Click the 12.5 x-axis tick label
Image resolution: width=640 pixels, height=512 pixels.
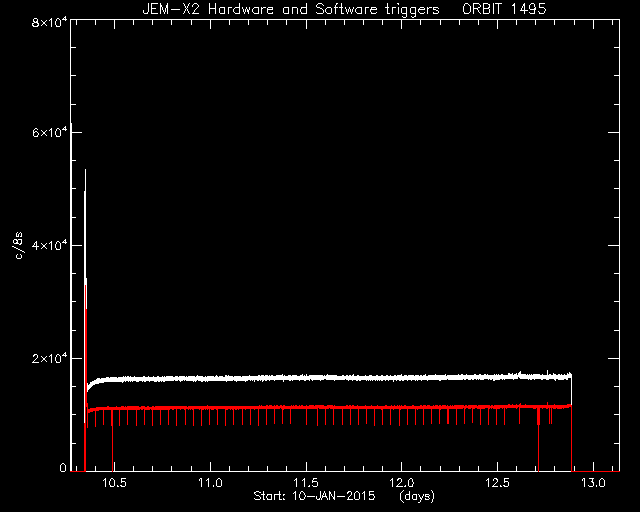coord(497,483)
